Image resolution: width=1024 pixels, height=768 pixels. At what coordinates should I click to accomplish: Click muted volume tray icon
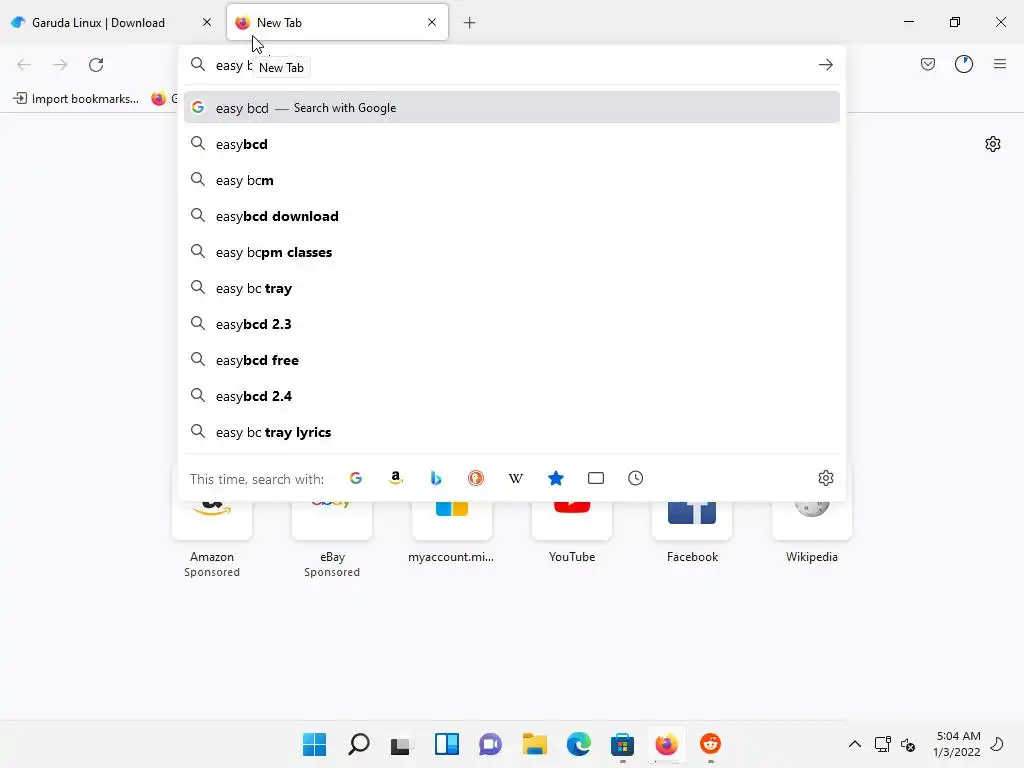point(908,744)
